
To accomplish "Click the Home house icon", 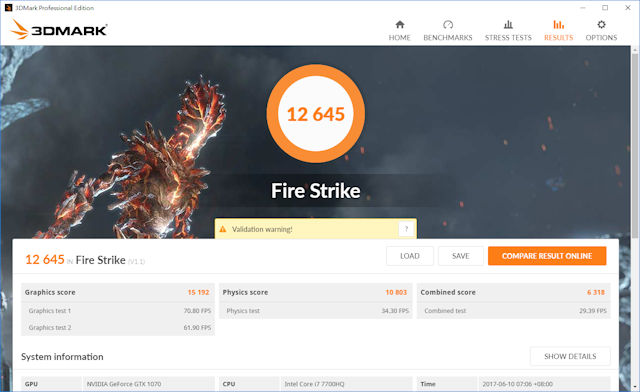I will coord(400,24).
